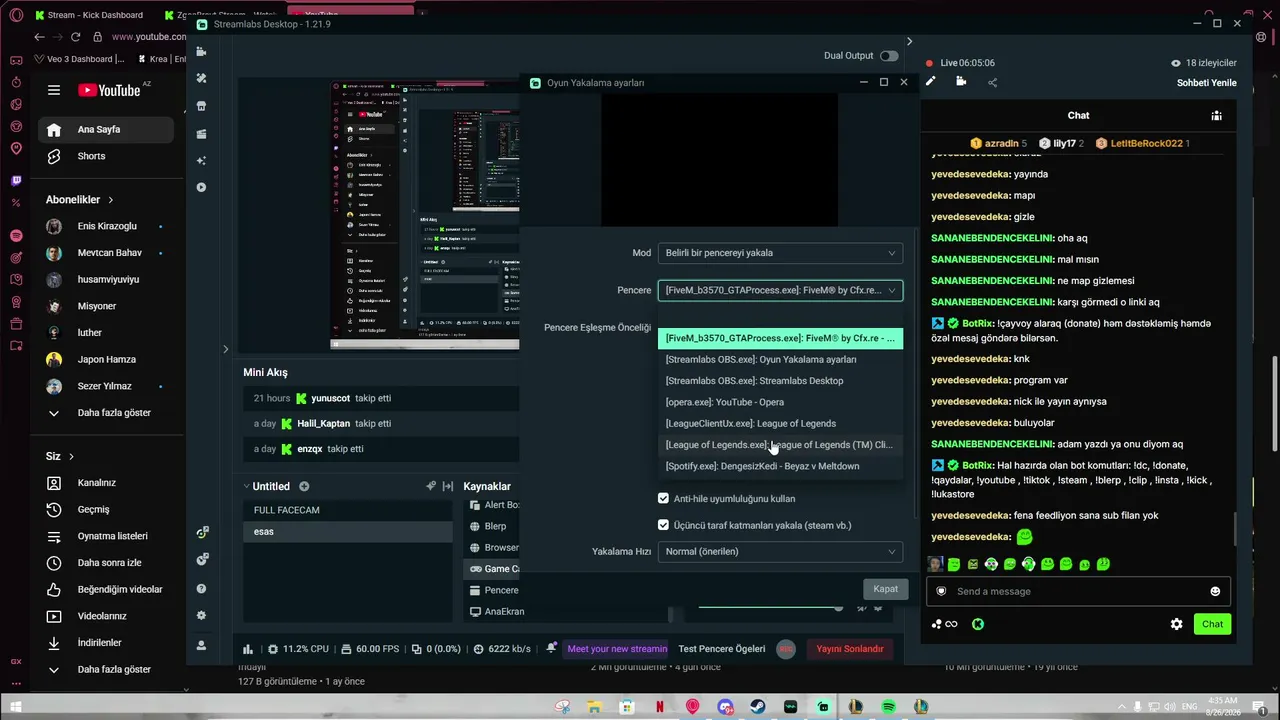Select Streamlabs OBS Oyun Yakalama ayarları option

pos(780,360)
